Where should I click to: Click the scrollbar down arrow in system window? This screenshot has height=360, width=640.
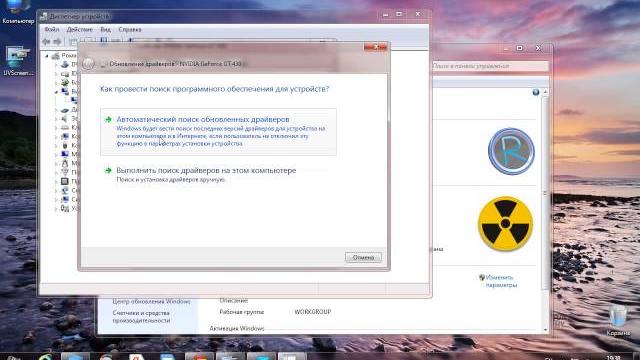click(546, 329)
